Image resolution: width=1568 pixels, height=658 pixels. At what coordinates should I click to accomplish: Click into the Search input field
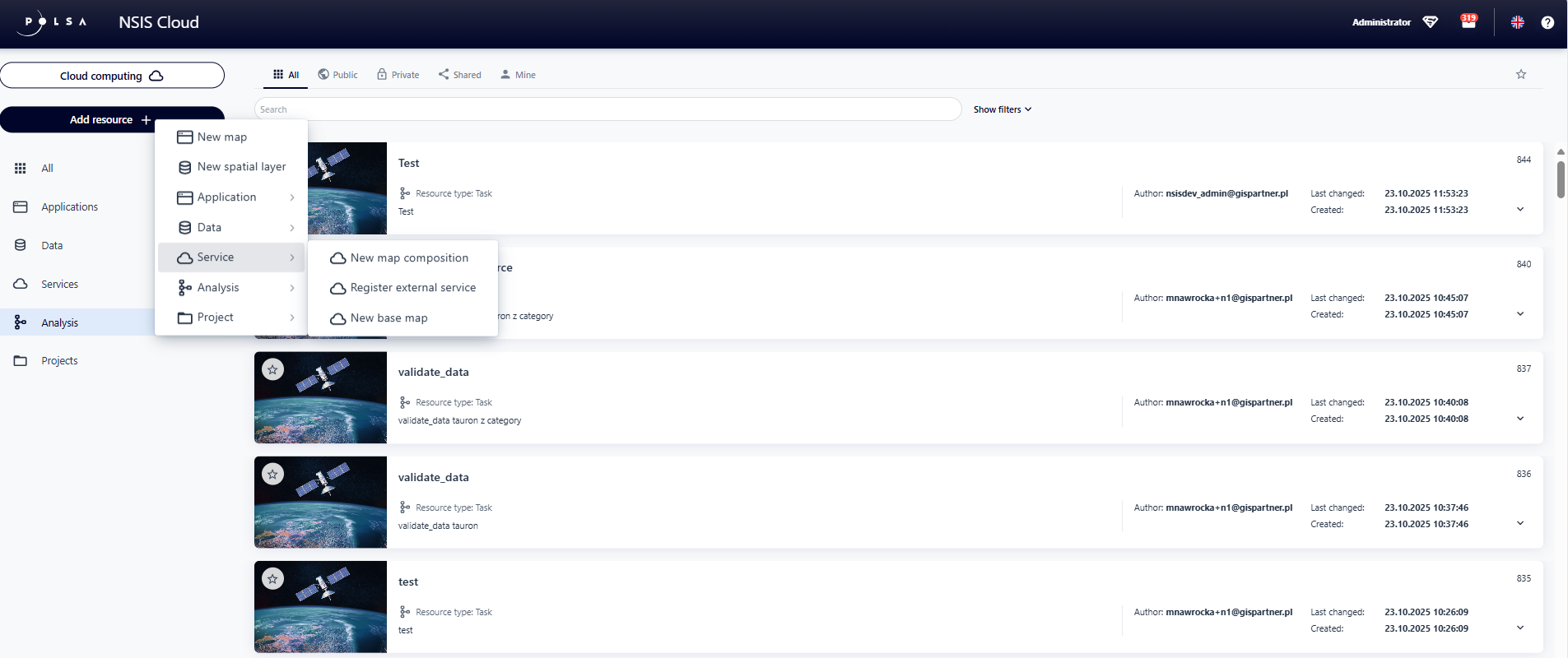coord(607,109)
